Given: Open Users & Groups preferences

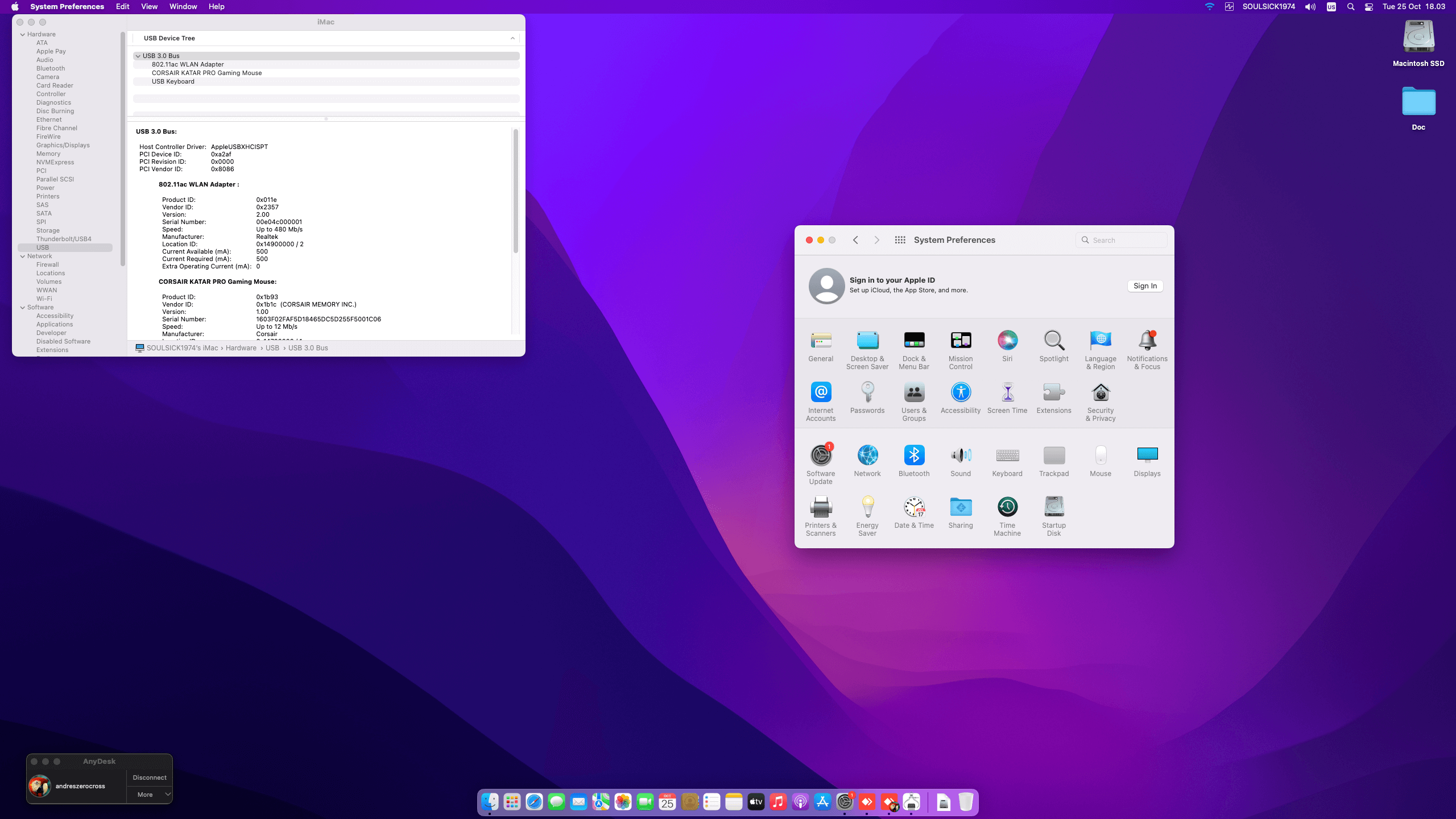Looking at the screenshot, I should pyautogui.click(x=914, y=402).
